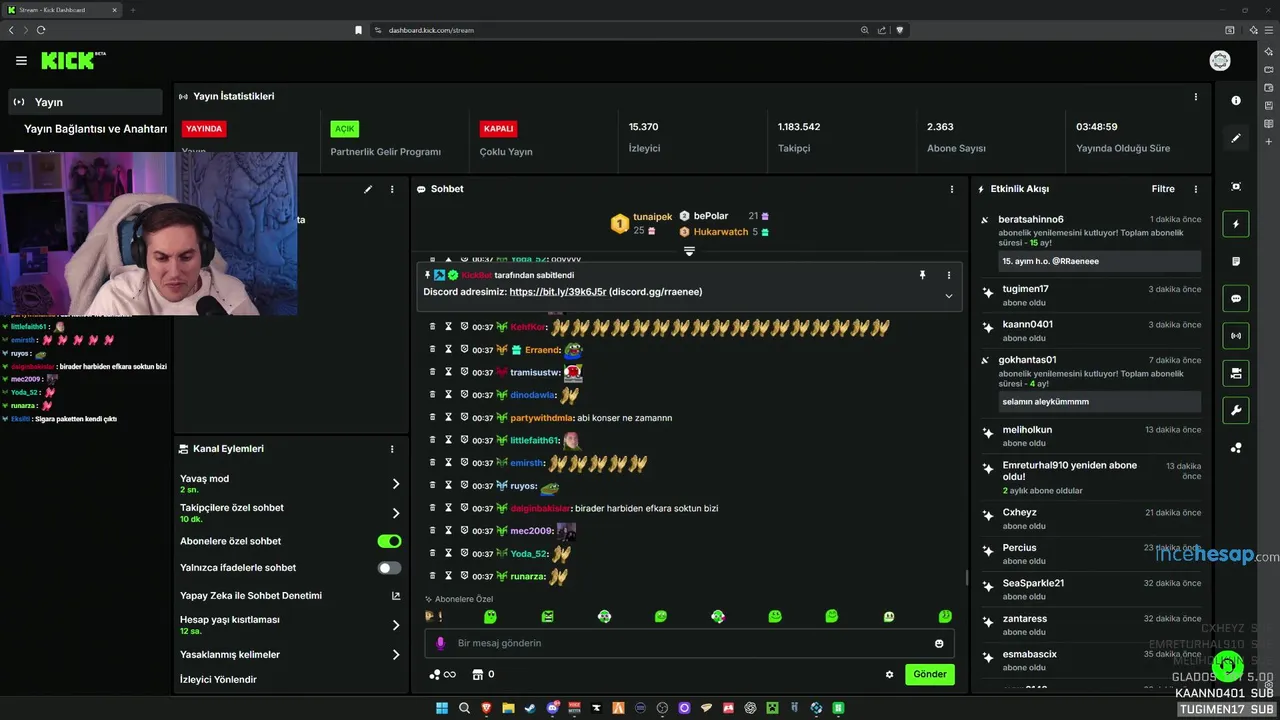Image resolution: width=1280 pixels, height=720 pixels.
Task: Select Yayın in left navigation
Action: [86, 102]
